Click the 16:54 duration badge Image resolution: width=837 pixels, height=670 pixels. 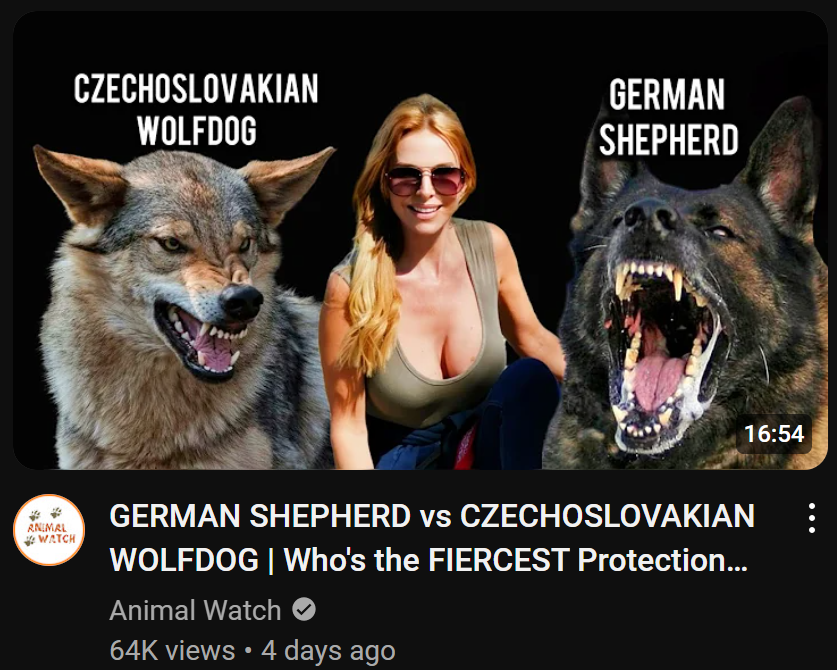(773, 433)
